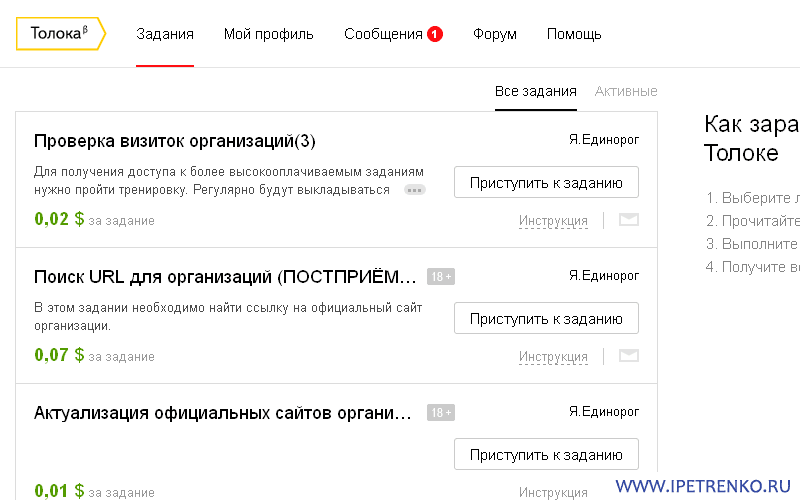The image size is (800, 500).
Task: Navigate to Форум
Action: tap(495, 34)
